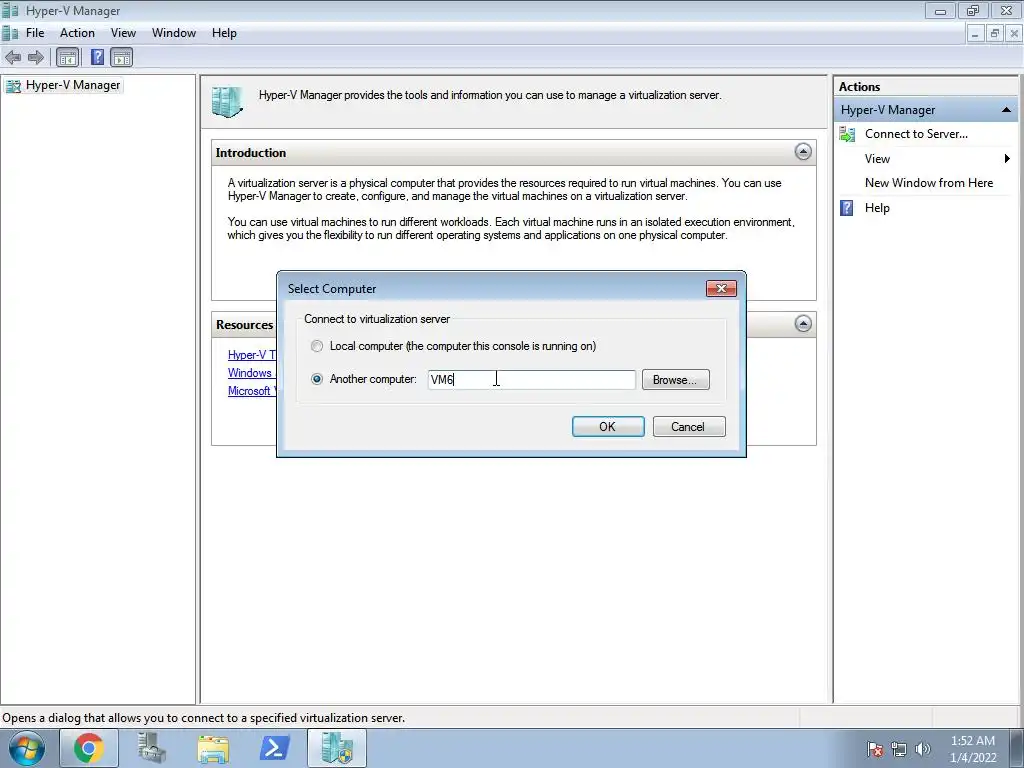
Task: Click Cancel in Select Computer dialog
Action: (x=689, y=426)
